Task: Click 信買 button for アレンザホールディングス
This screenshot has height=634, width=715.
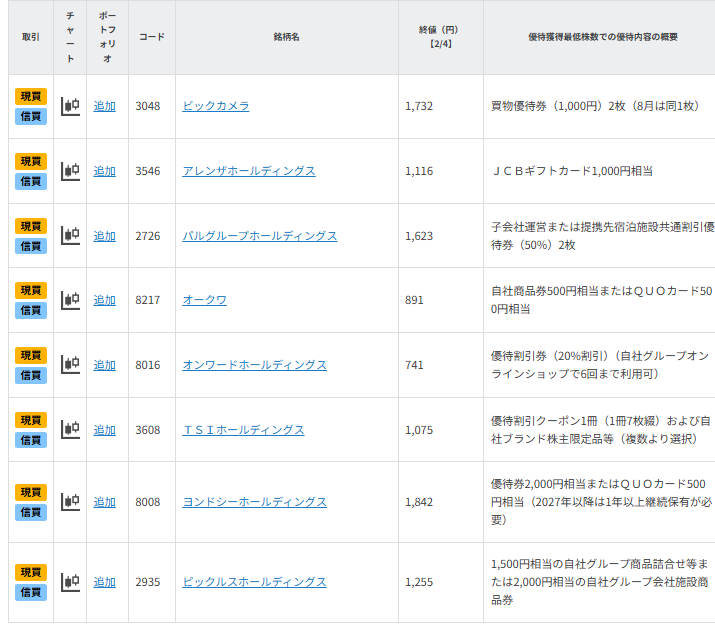Action: (x=31, y=182)
